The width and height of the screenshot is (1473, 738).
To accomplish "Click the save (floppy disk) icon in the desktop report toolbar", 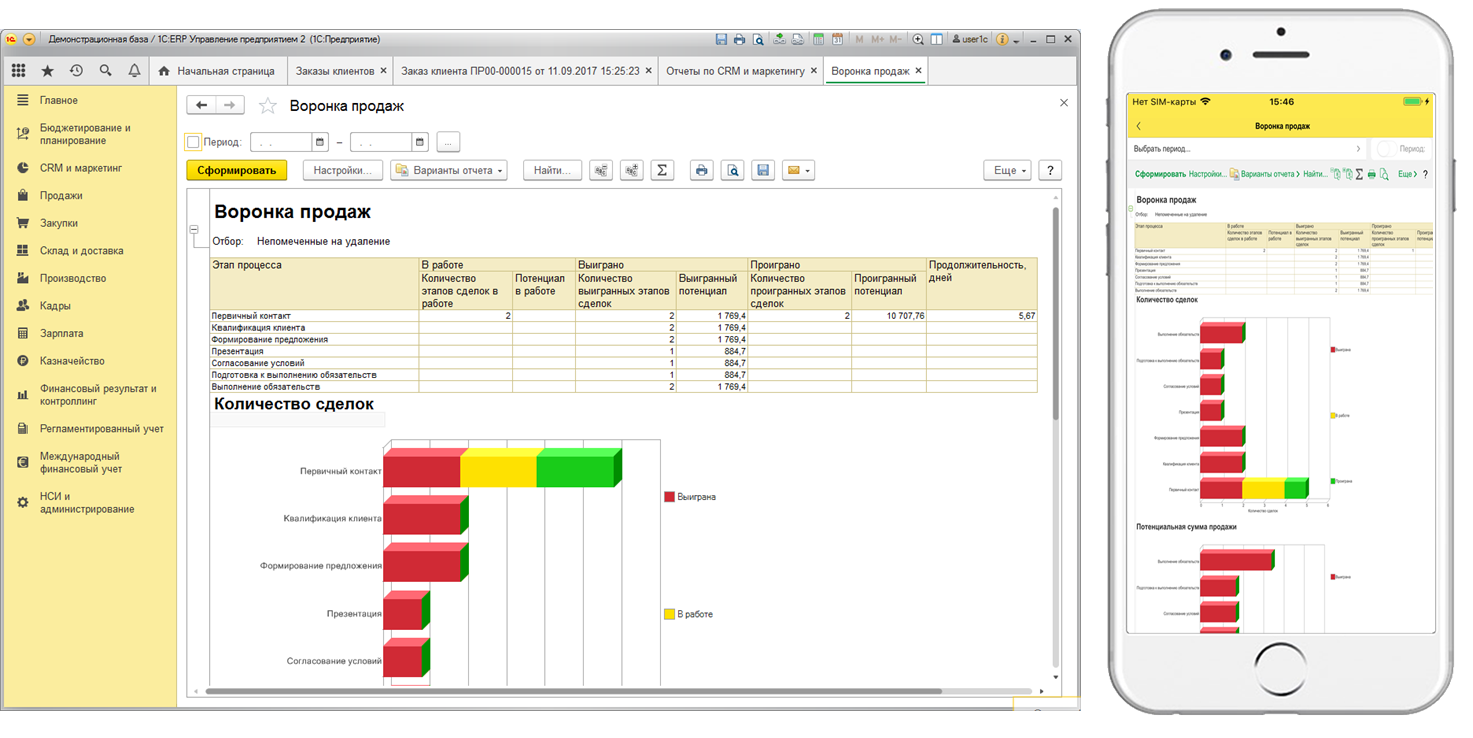I will 763,171.
